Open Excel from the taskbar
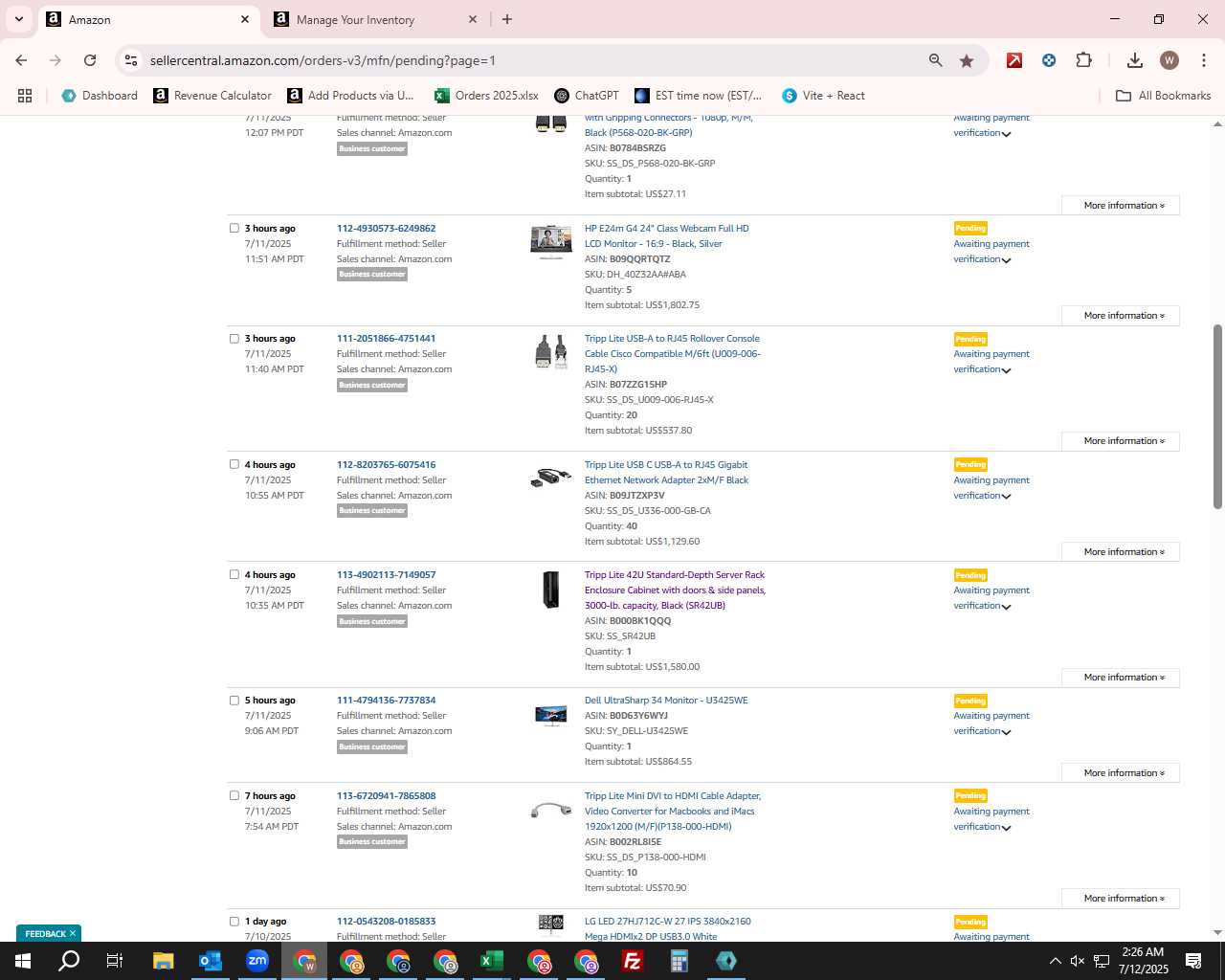1225x980 pixels. coord(492,961)
